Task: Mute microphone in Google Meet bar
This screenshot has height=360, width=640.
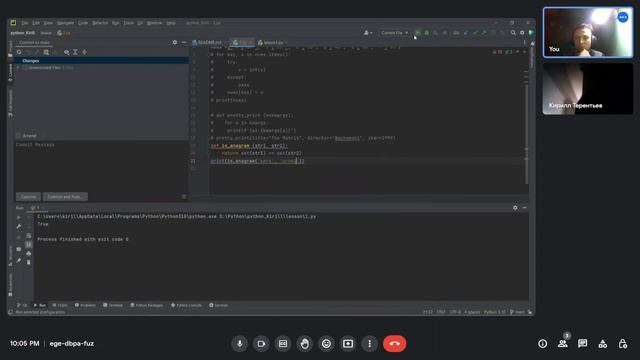Action: [240, 344]
